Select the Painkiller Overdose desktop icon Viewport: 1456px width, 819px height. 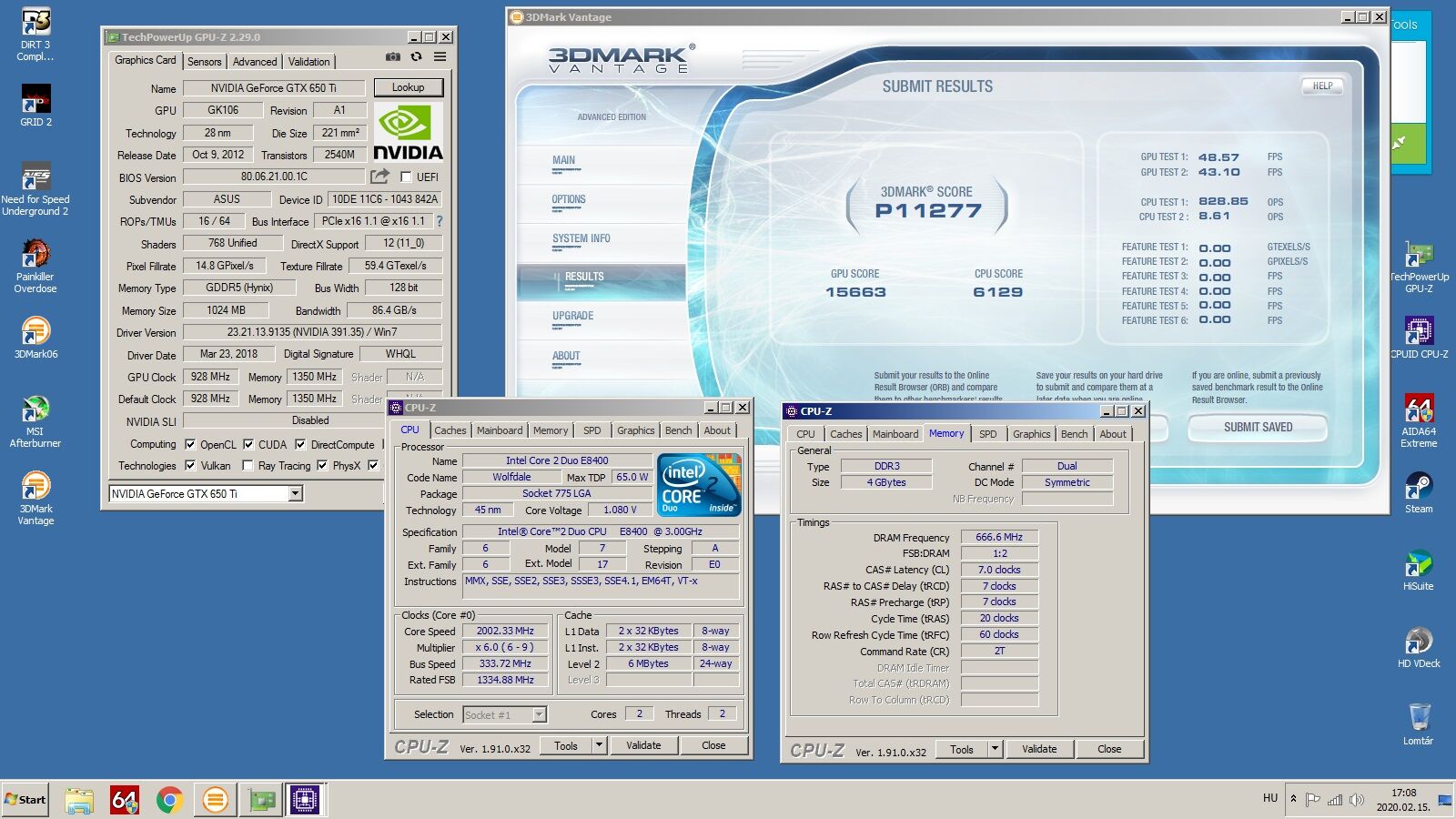click(35, 267)
